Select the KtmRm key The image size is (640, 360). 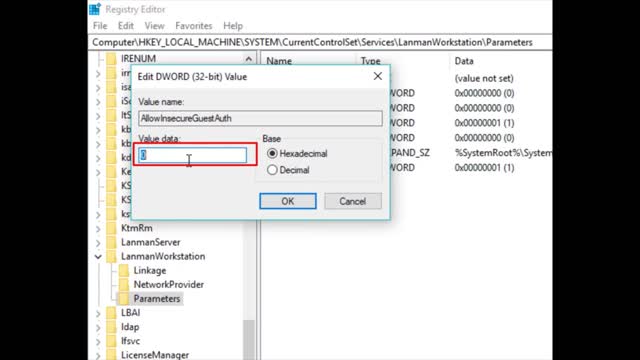click(137, 228)
